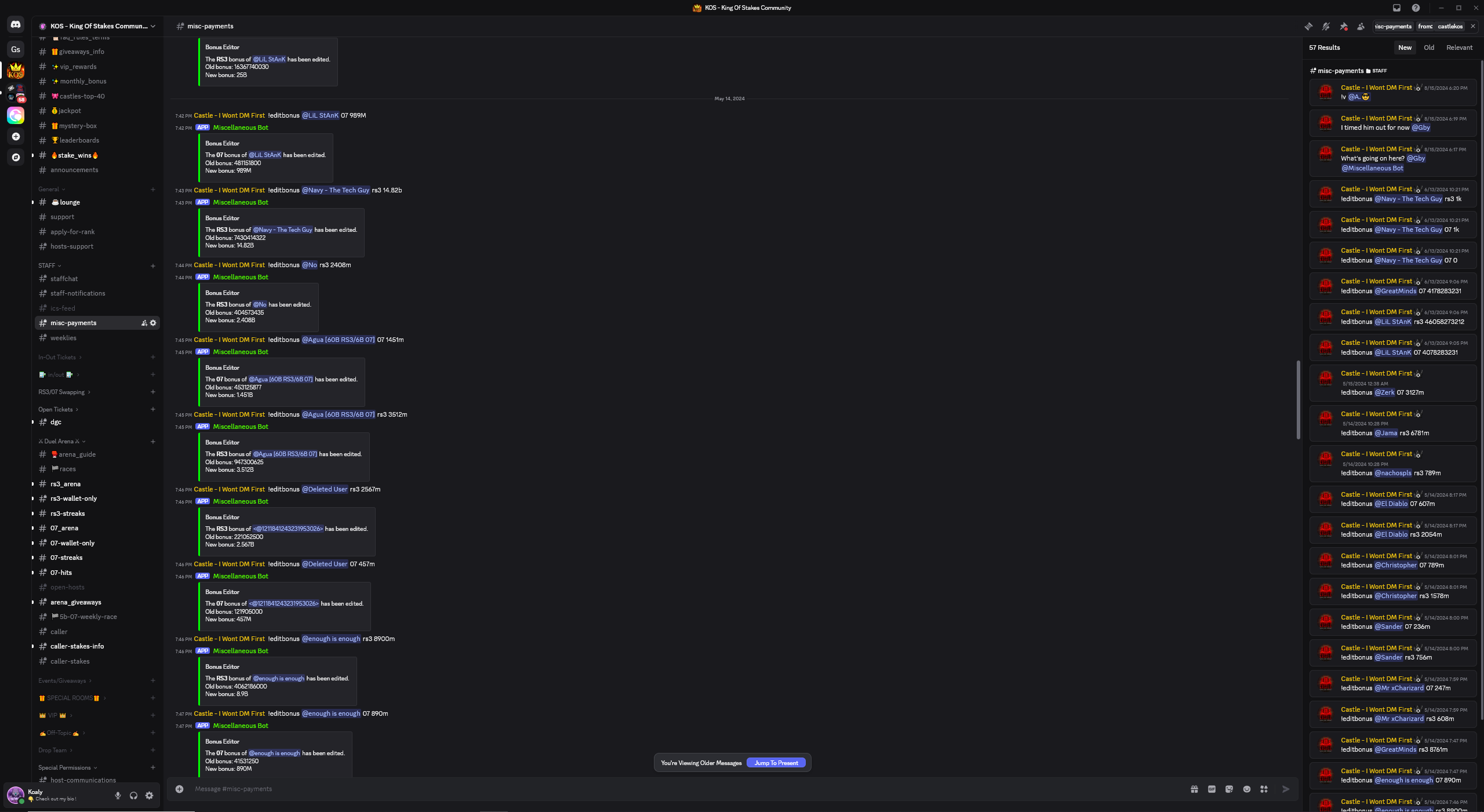Click Jump To Present button
This screenshot has height=812, width=1484.
[x=776, y=763]
